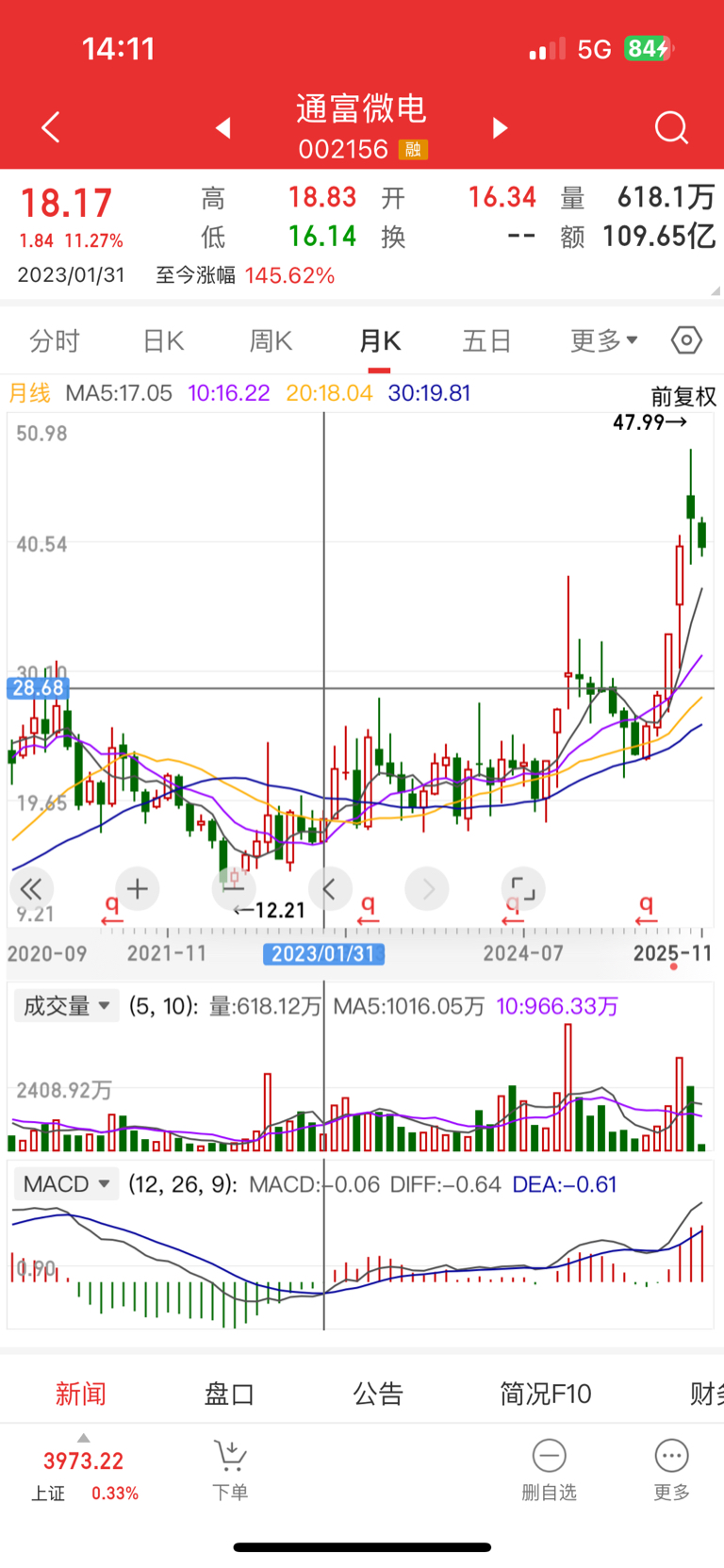Tap the 12.21 low price annotation
The height and width of the screenshot is (1568, 724).
(x=270, y=910)
